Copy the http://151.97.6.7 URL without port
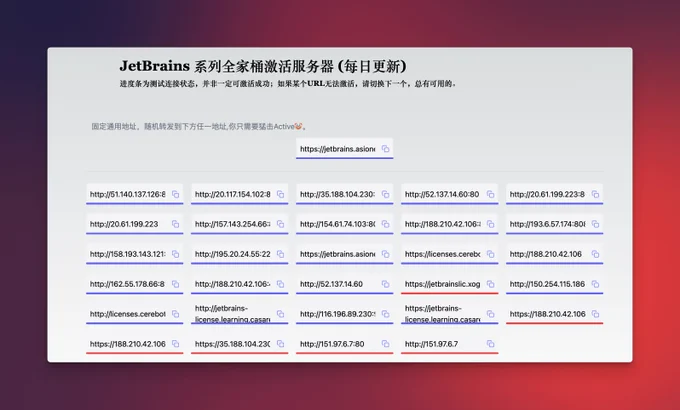680x410 pixels. pos(490,344)
